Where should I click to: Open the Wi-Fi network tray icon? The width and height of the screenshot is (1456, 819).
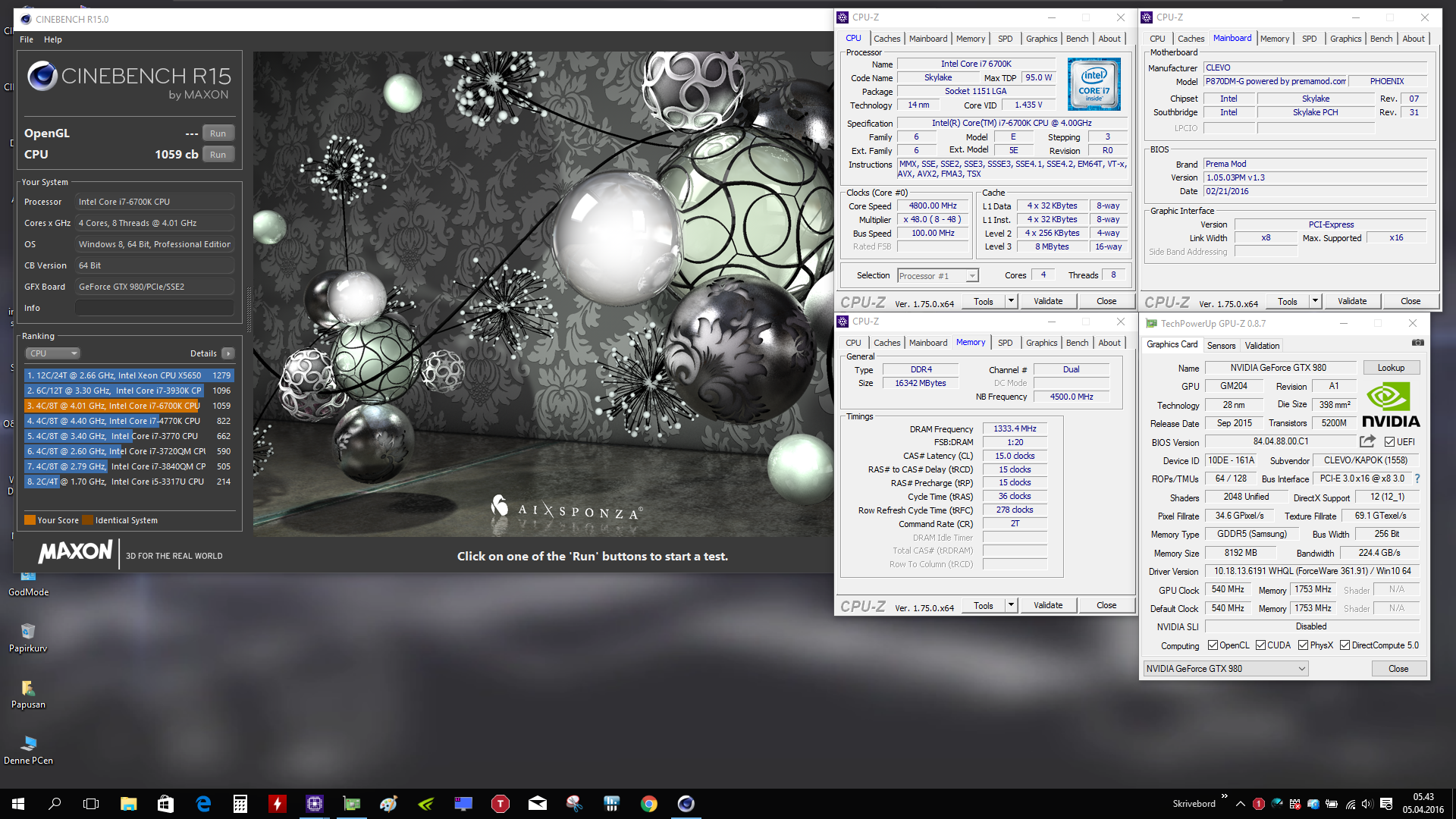point(1351,804)
